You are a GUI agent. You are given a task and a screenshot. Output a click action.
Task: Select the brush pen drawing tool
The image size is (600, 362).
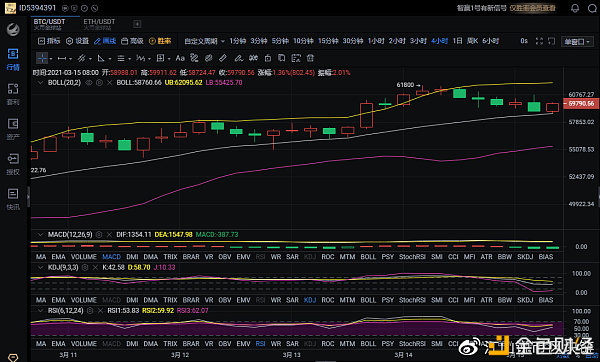pos(238,58)
